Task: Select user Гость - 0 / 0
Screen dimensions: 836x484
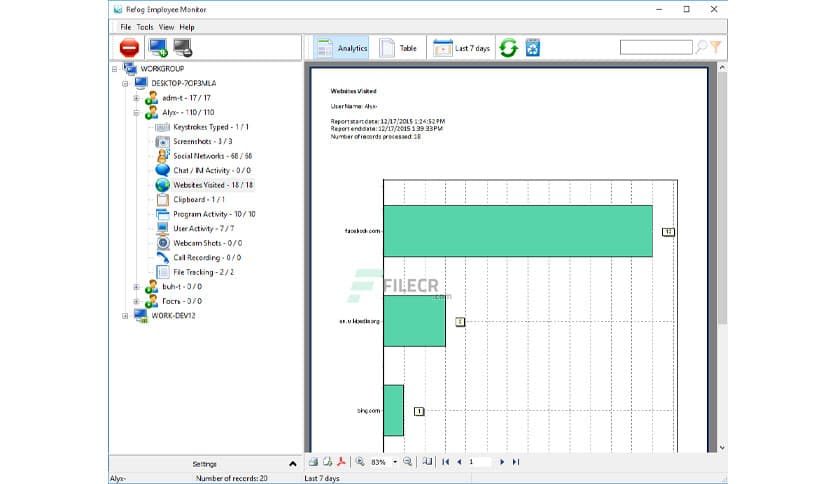Action: tap(182, 301)
